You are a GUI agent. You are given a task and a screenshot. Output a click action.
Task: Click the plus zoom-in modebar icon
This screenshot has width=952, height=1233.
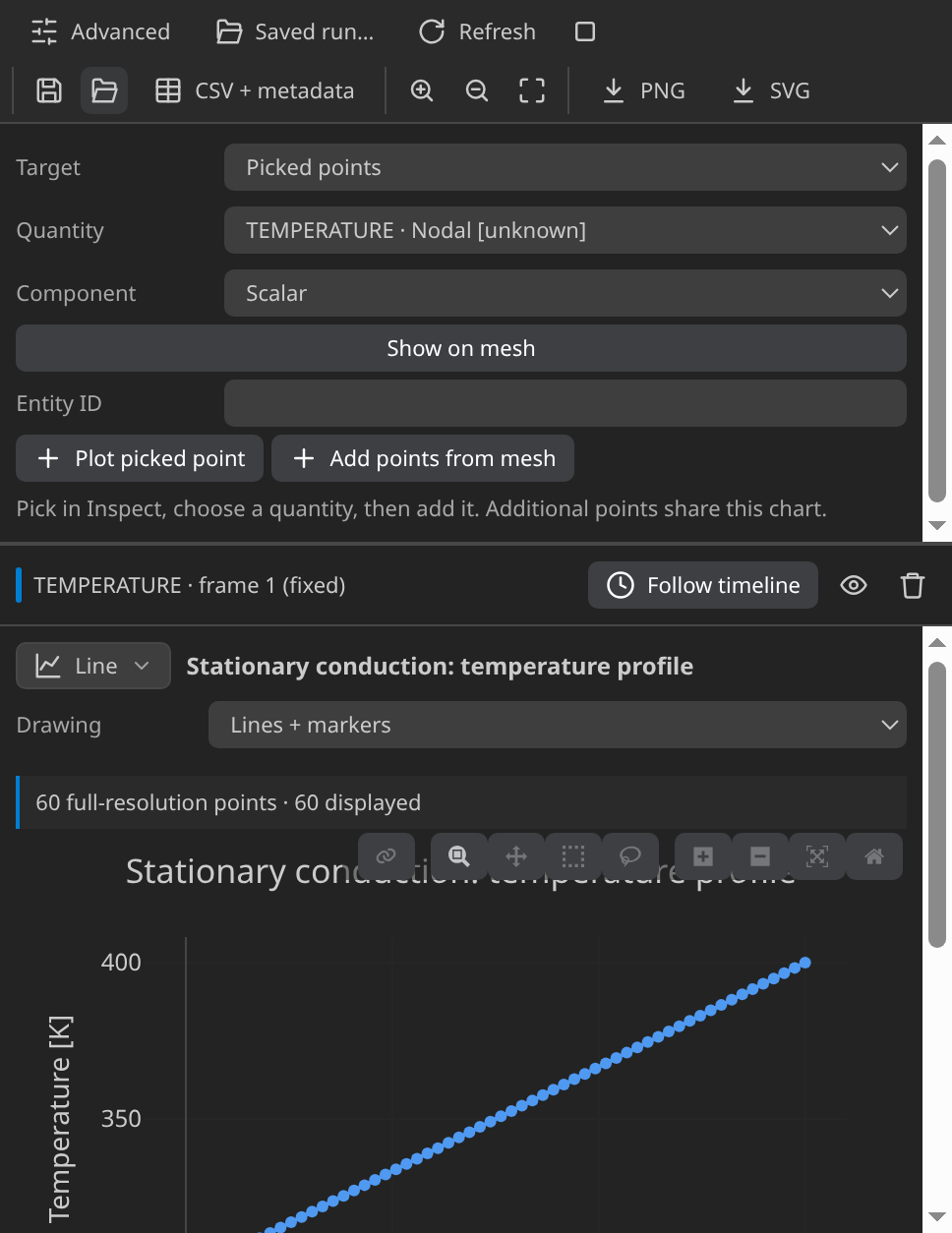703,856
